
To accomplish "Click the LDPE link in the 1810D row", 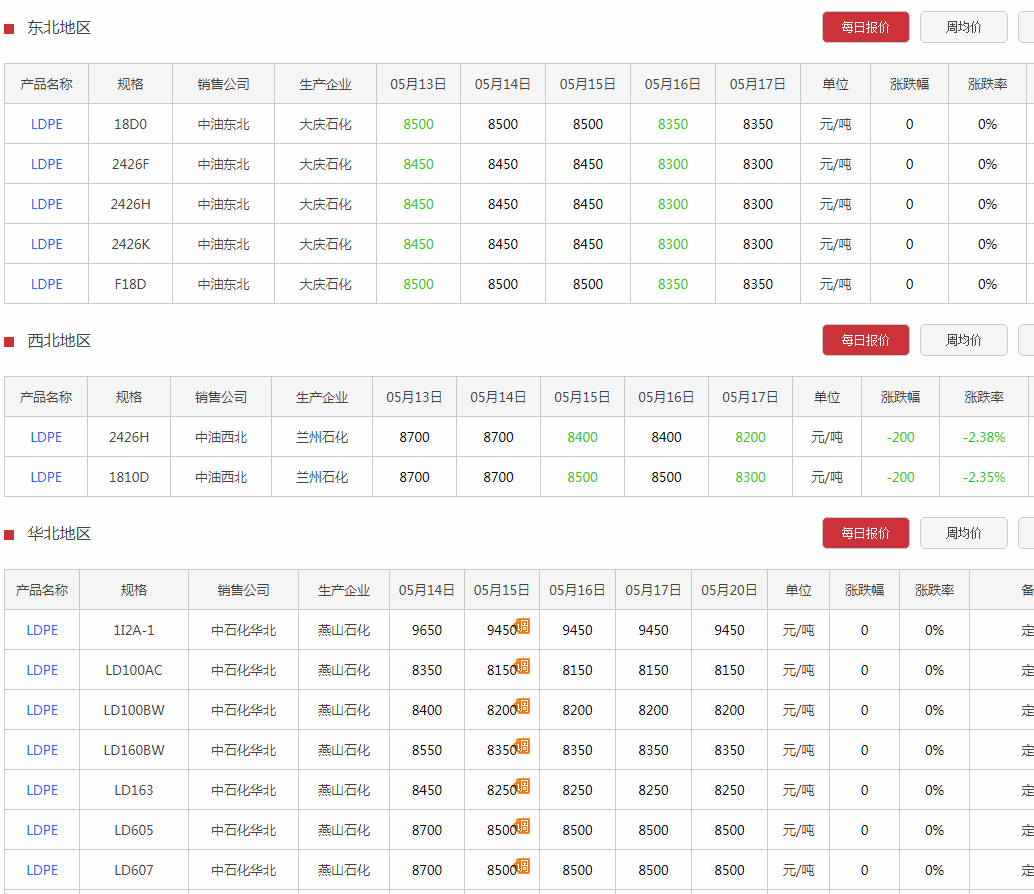I will point(46,477).
